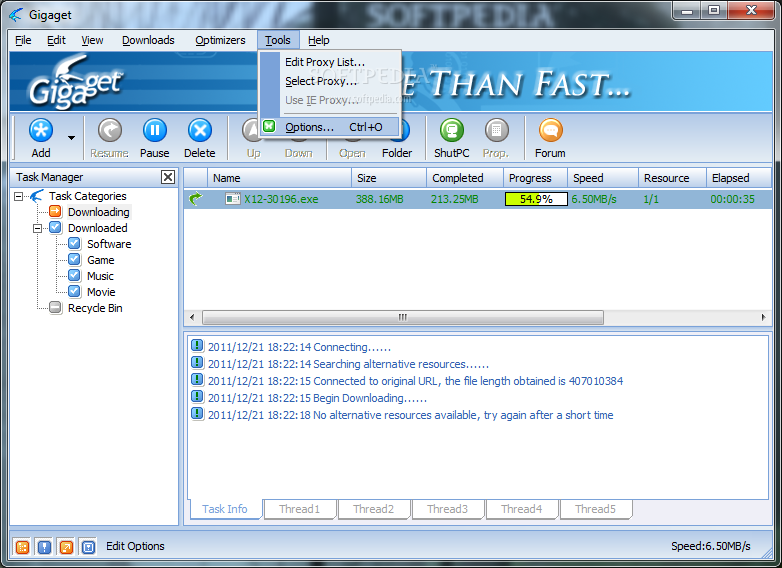
Task: Select the Software category icon
Action: [74, 243]
